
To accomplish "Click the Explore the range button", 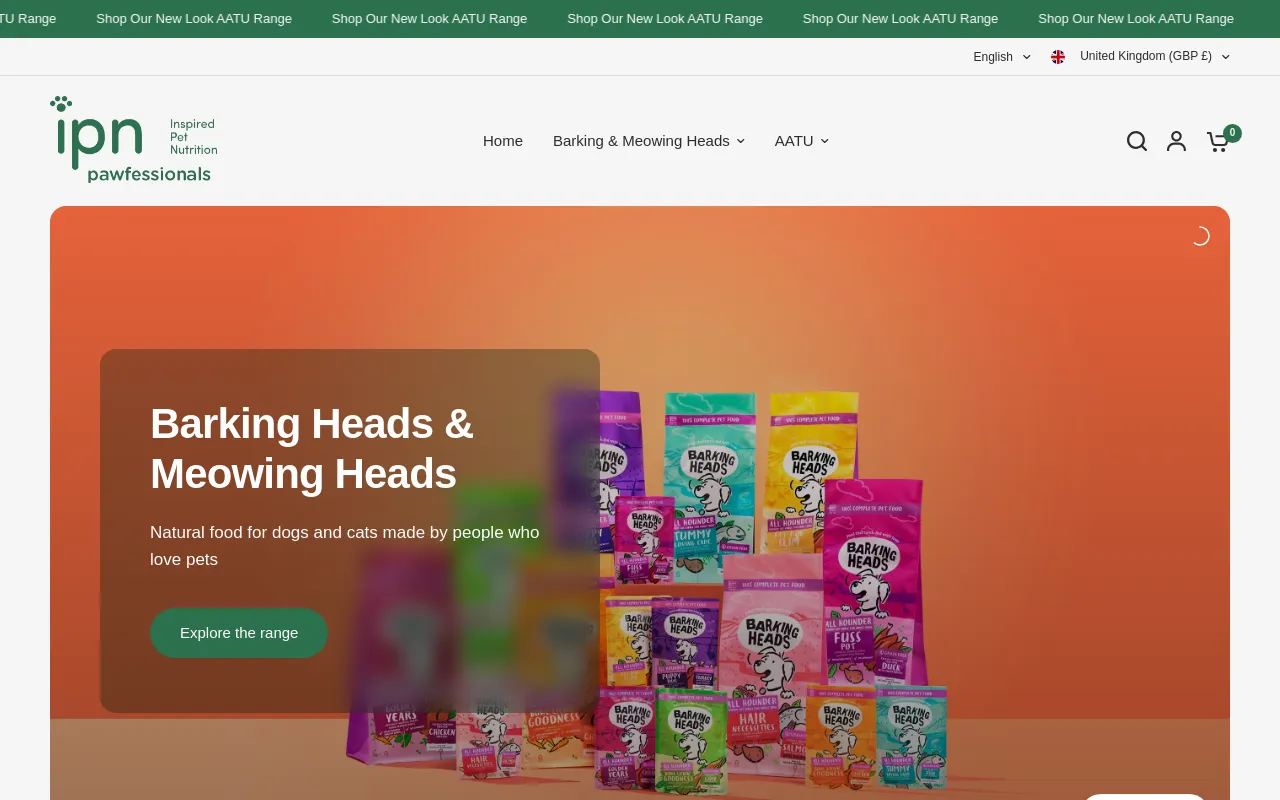I will click(239, 633).
